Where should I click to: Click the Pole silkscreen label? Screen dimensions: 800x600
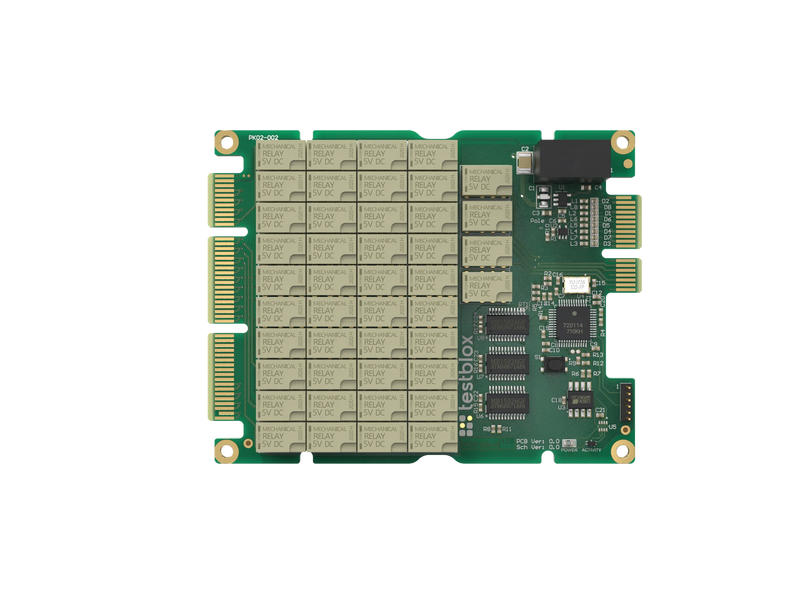click(x=537, y=221)
